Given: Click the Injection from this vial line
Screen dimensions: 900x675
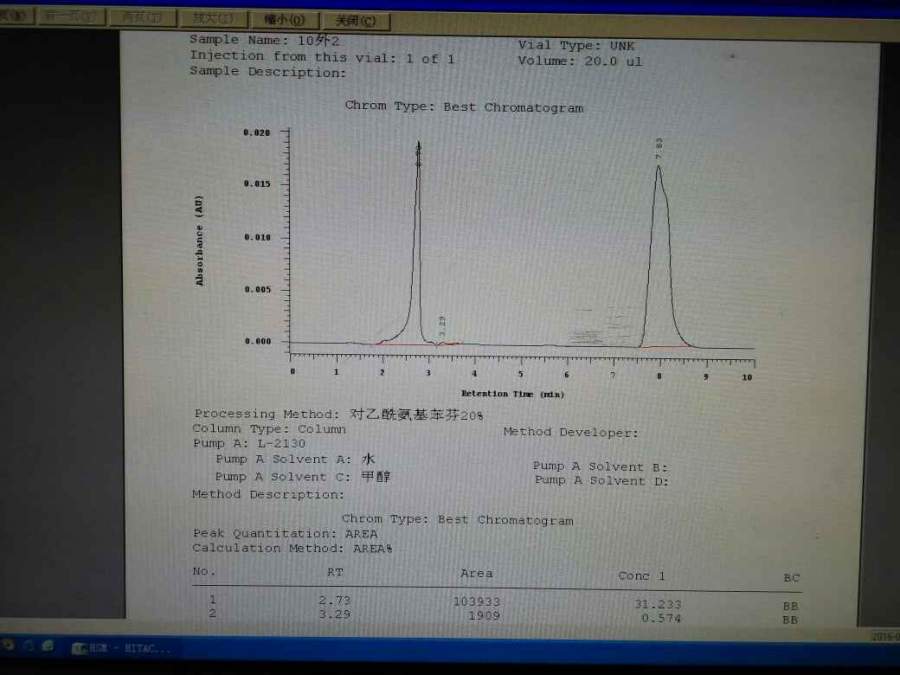Looking at the screenshot, I should click(322, 57).
